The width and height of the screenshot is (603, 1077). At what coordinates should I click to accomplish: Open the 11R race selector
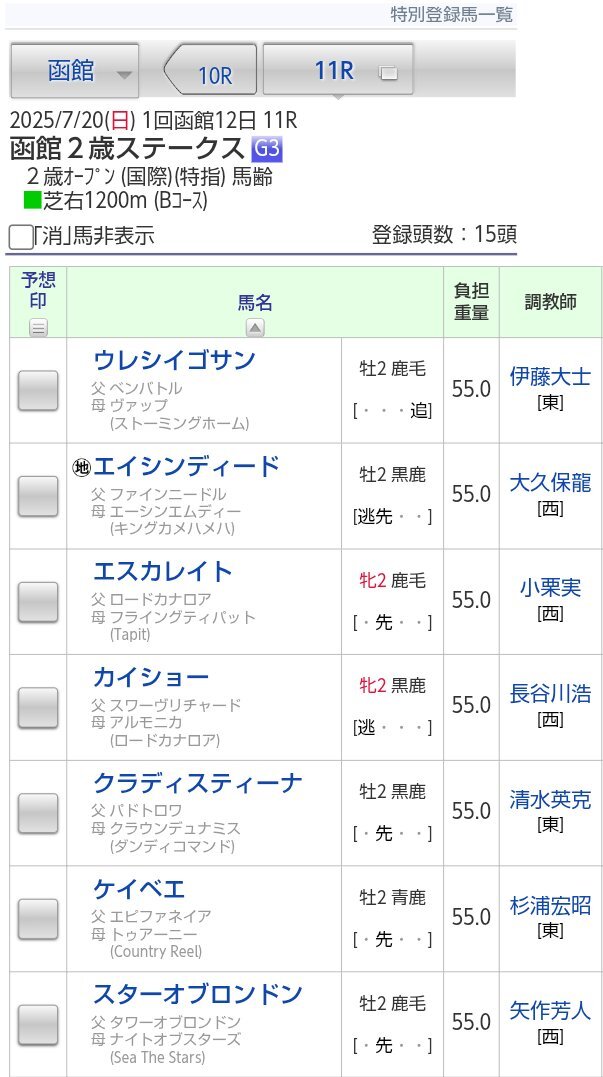click(339, 70)
